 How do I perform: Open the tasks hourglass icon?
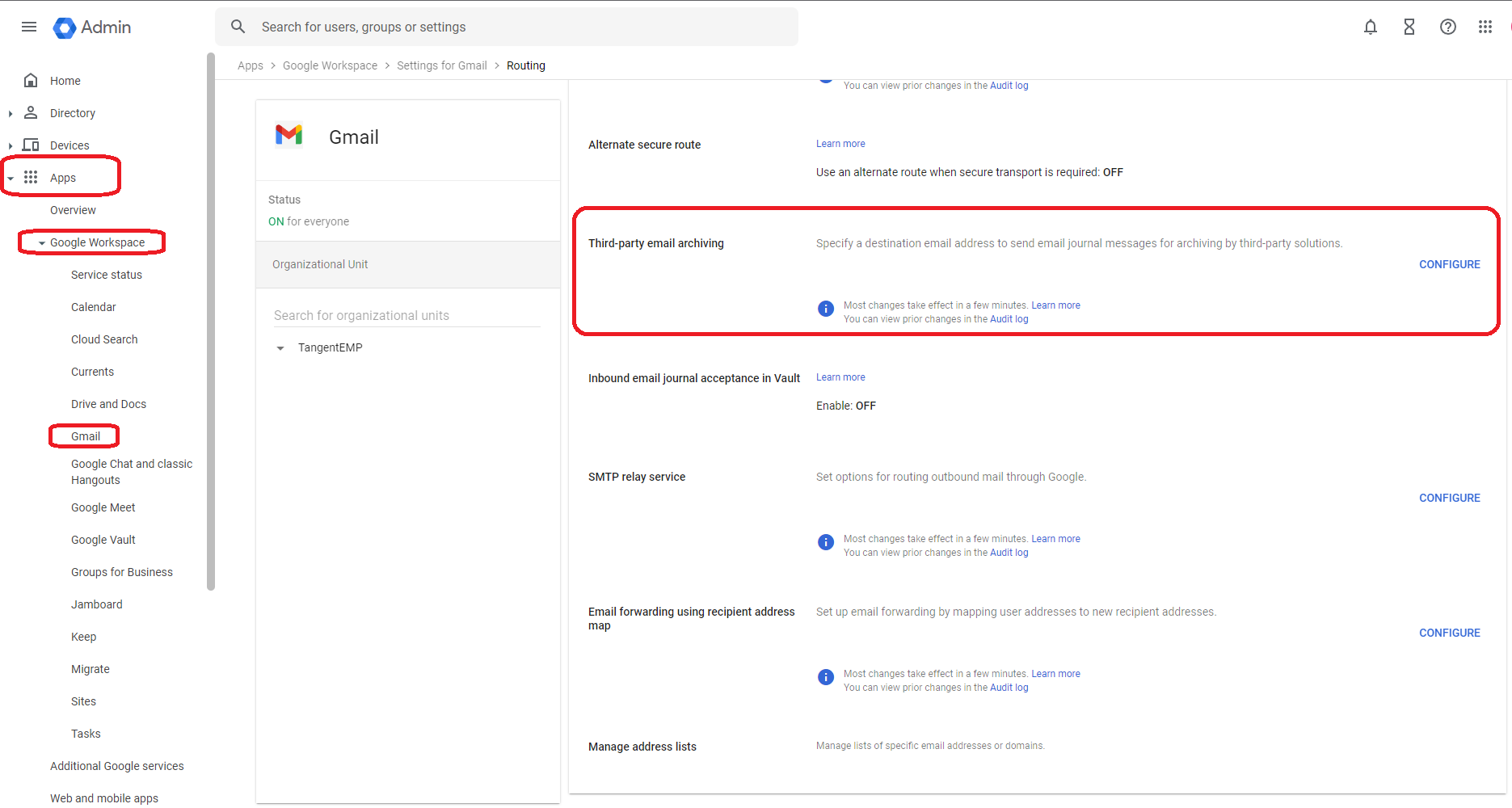pos(1409,27)
